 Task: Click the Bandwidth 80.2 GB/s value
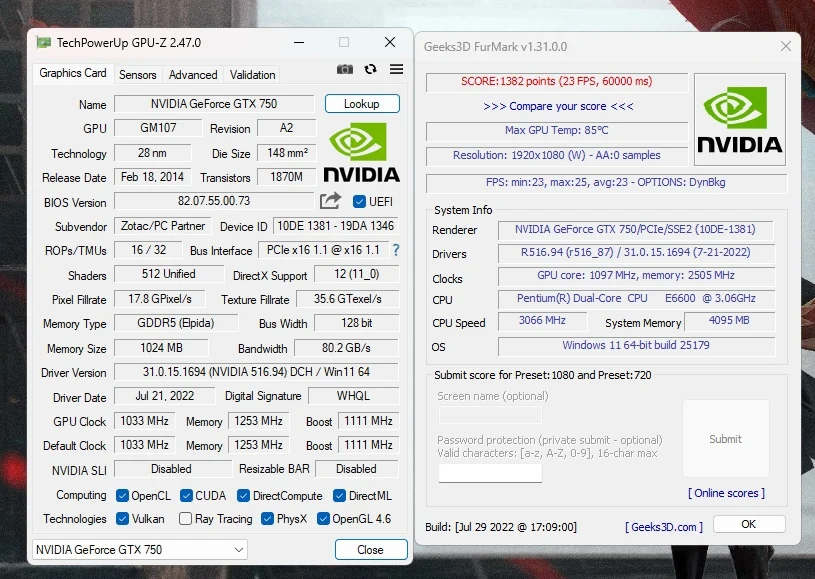click(346, 348)
